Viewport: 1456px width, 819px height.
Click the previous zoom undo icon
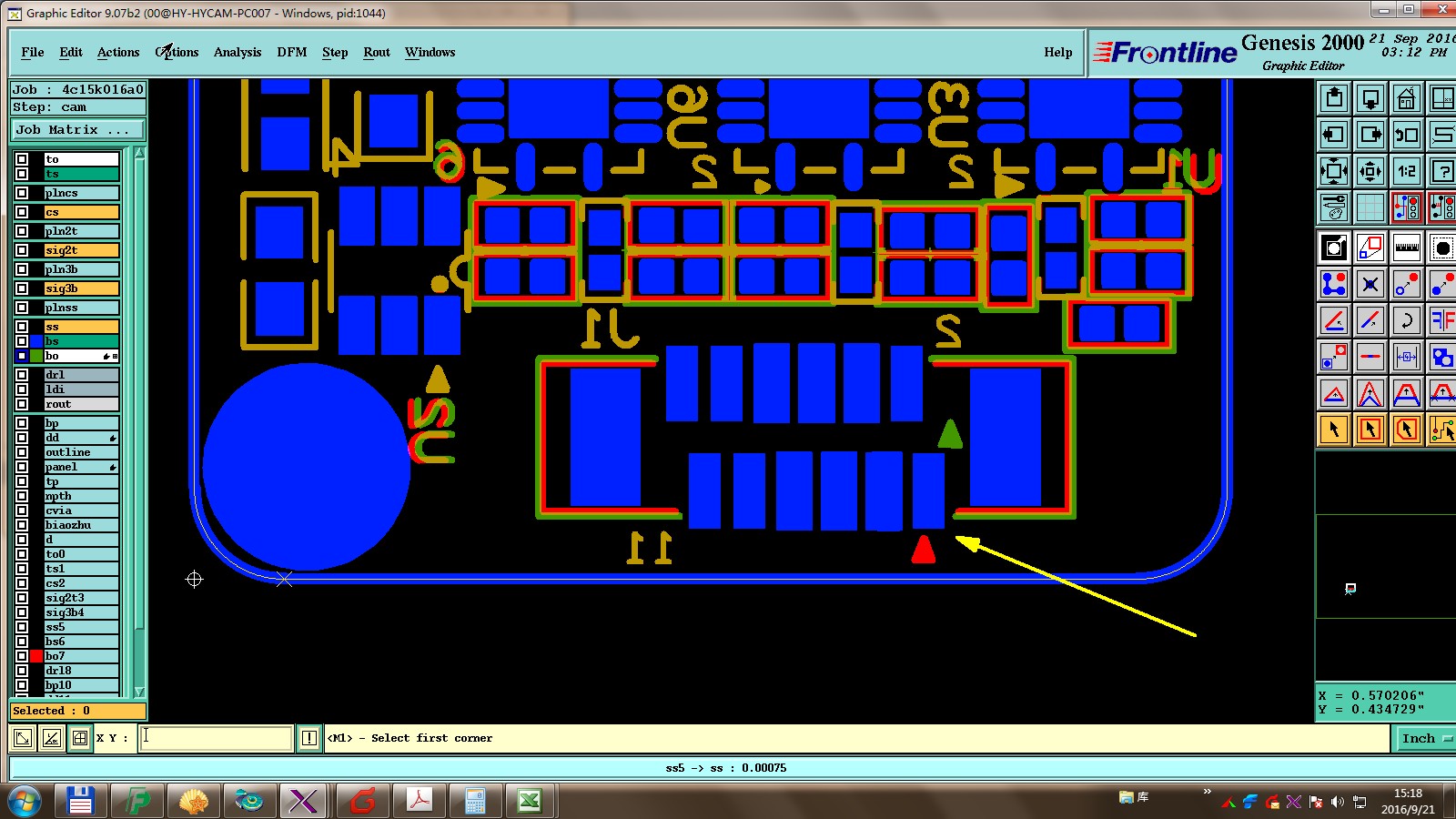pyautogui.click(x=1407, y=135)
